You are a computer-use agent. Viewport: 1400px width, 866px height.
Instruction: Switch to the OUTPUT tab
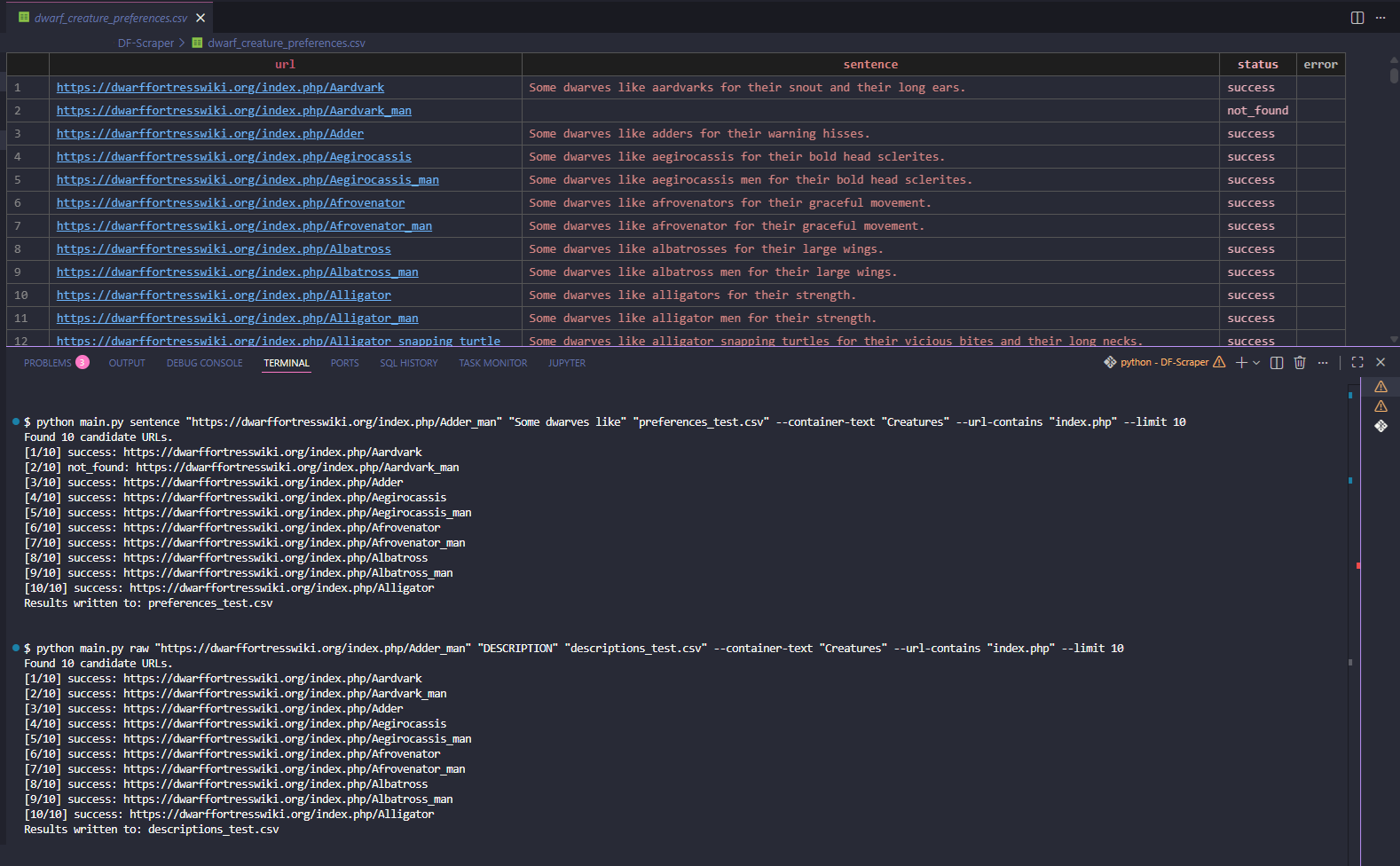point(127,363)
